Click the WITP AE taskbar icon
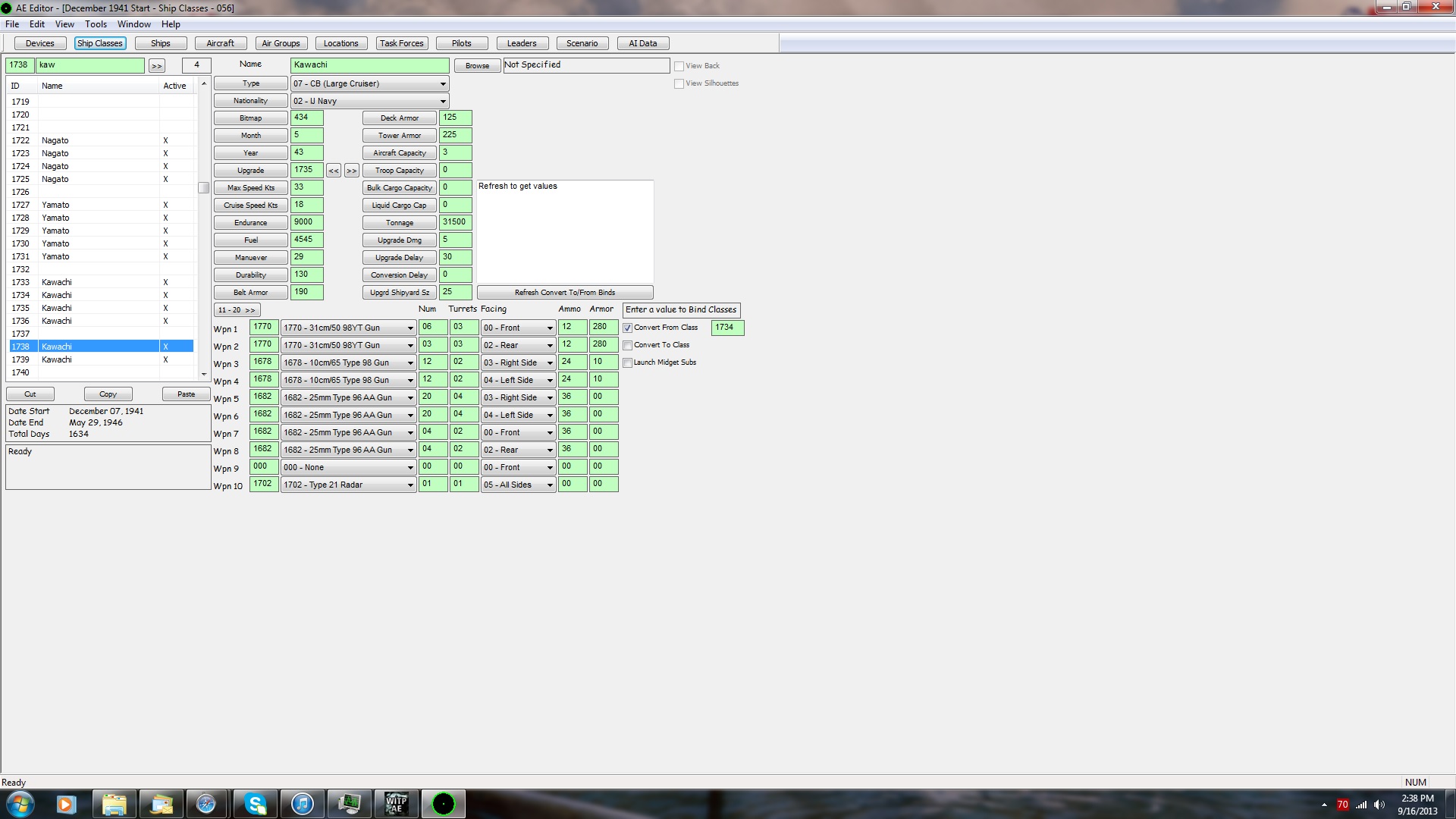The width and height of the screenshot is (1456, 819). (x=397, y=804)
